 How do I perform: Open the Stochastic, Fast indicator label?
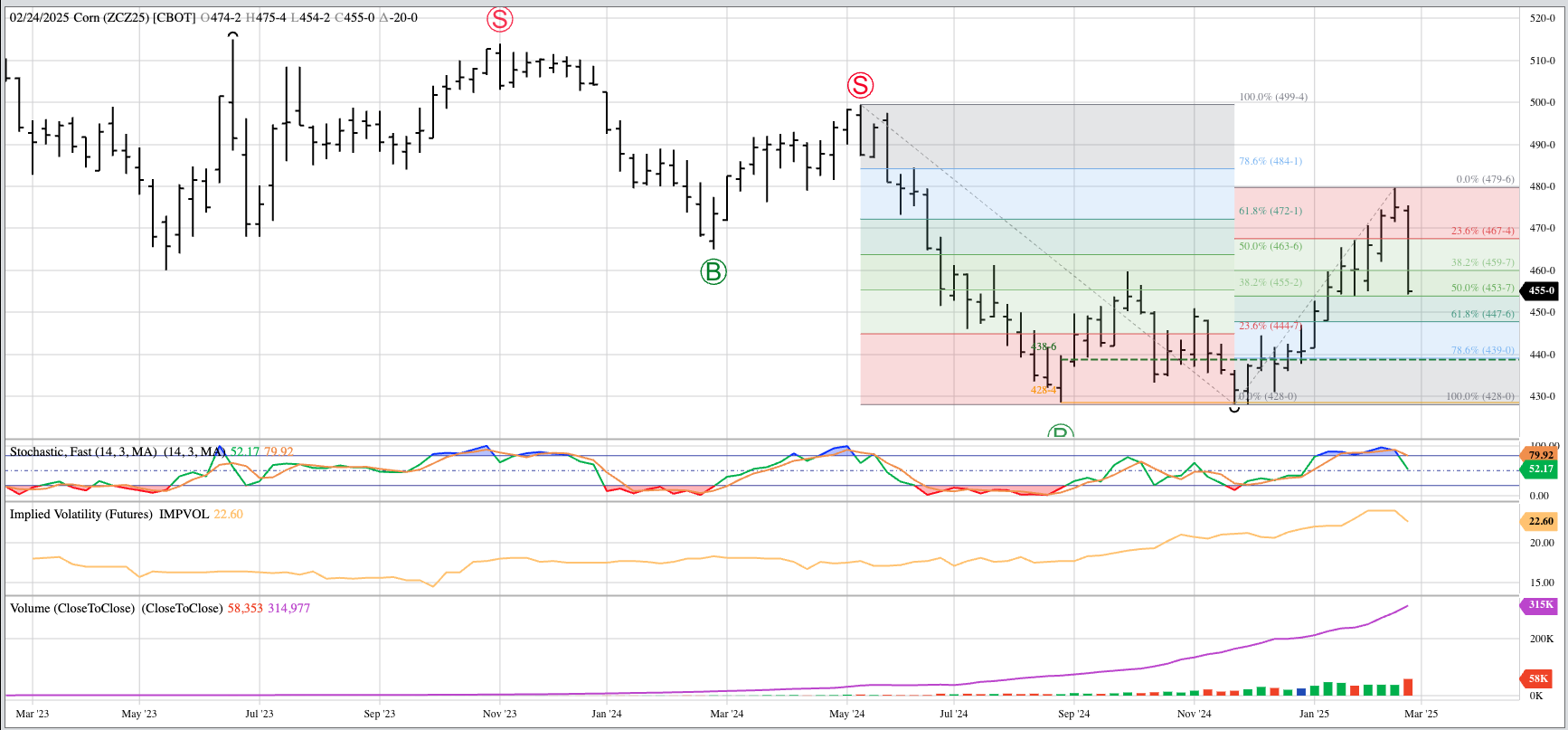point(82,451)
